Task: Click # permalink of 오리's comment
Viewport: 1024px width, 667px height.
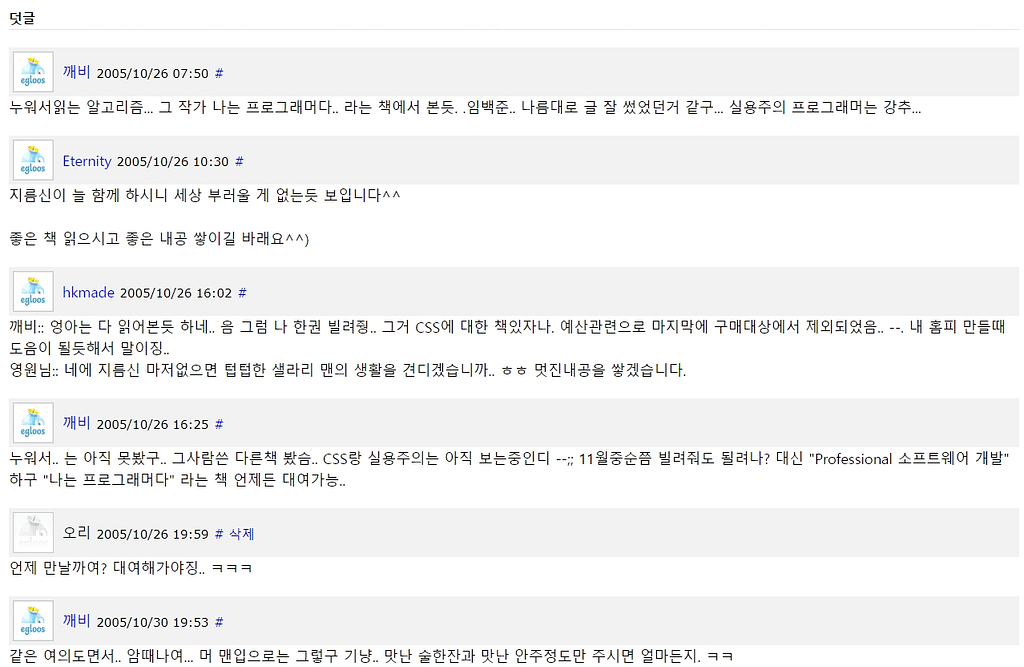Action: coord(219,534)
